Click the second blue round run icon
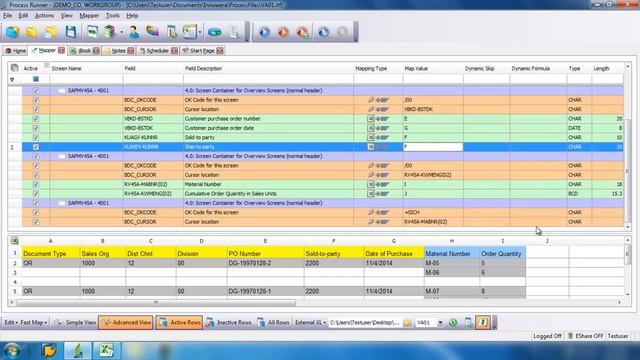This screenshot has height=360, width=640. tap(324, 32)
